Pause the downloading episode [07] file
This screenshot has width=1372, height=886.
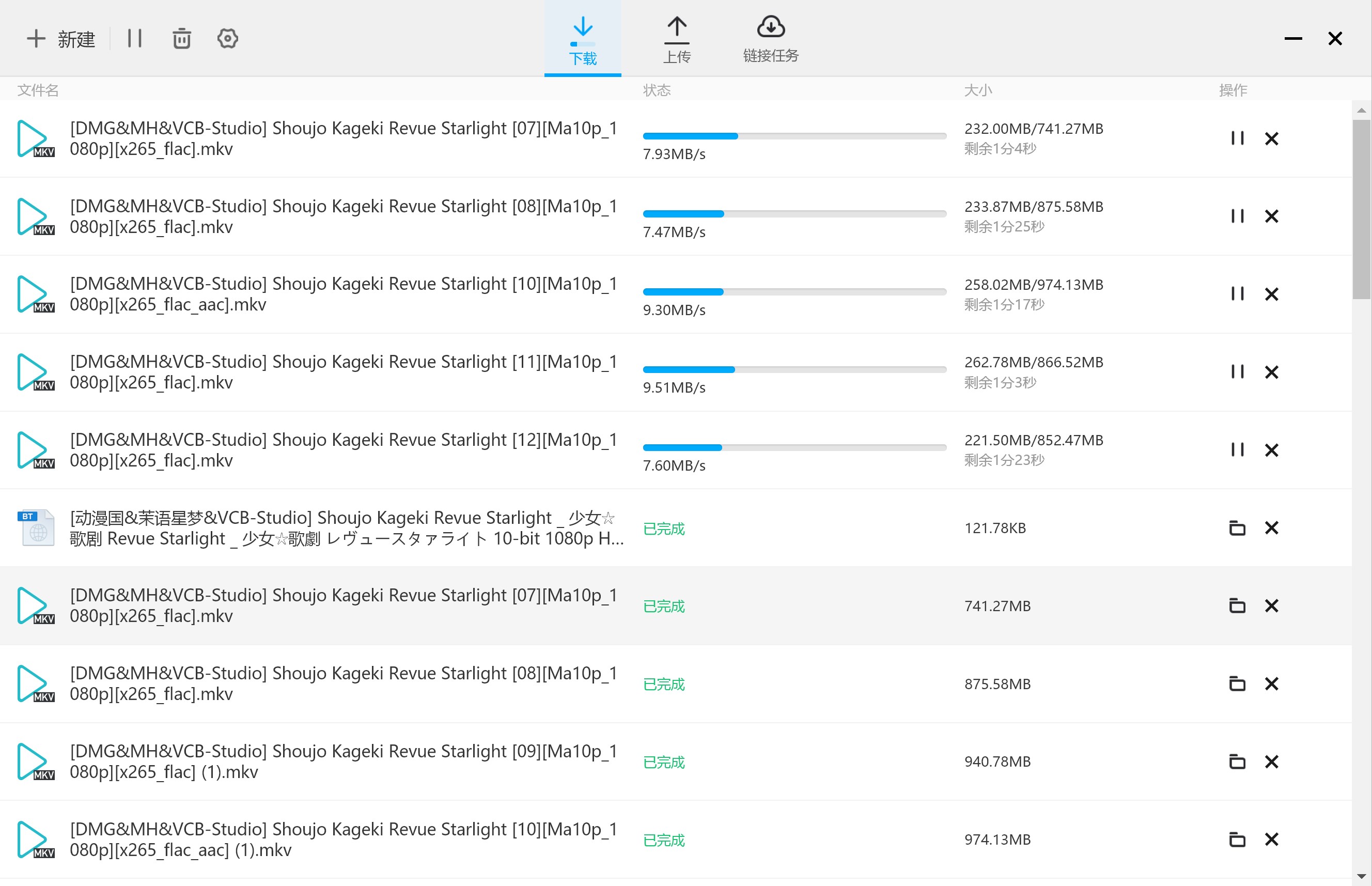coord(1237,138)
